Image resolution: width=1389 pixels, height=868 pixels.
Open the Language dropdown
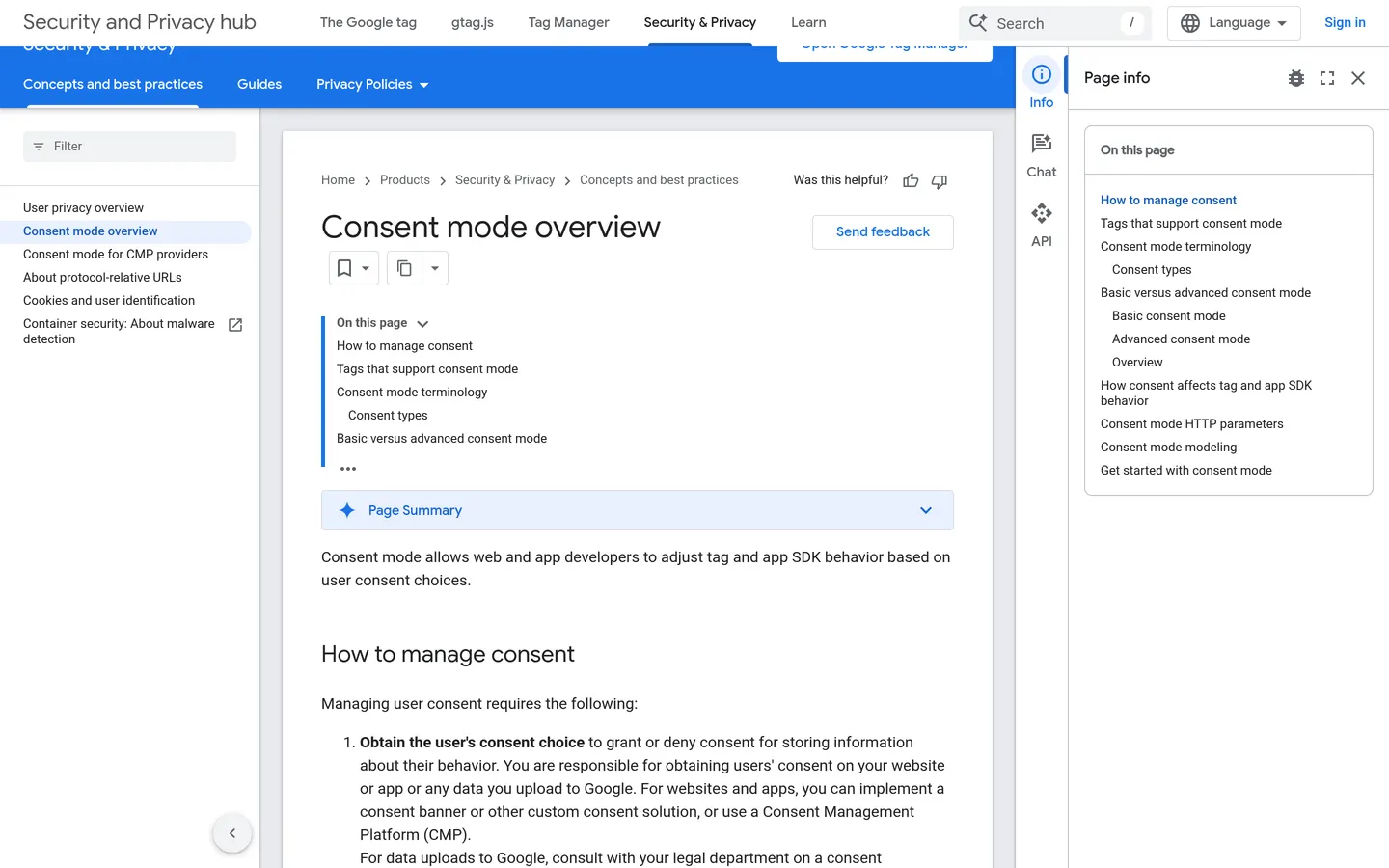1234,22
